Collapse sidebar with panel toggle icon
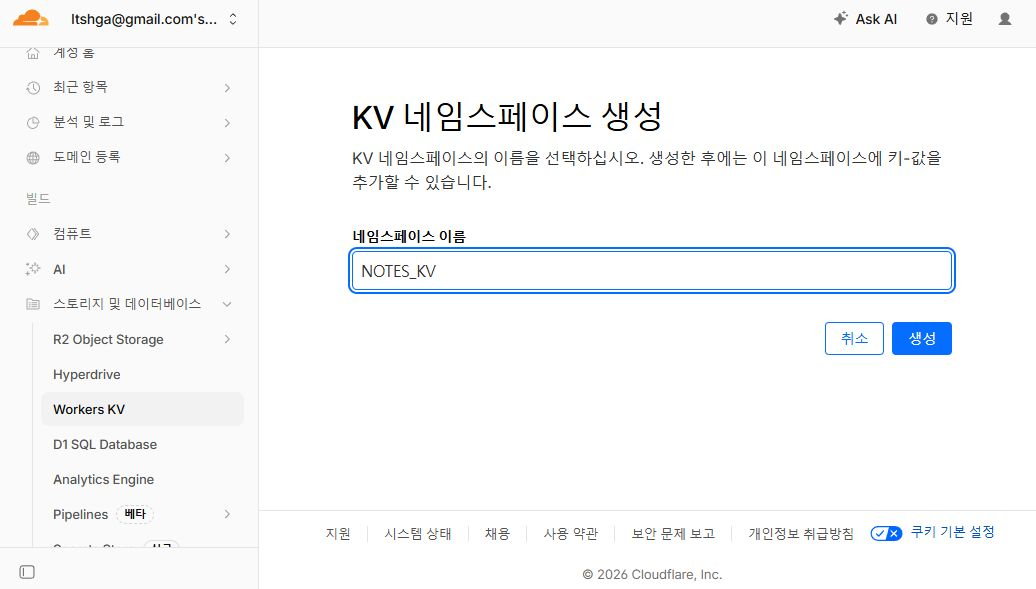This screenshot has width=1036, height=589. [x=27, y=572]
